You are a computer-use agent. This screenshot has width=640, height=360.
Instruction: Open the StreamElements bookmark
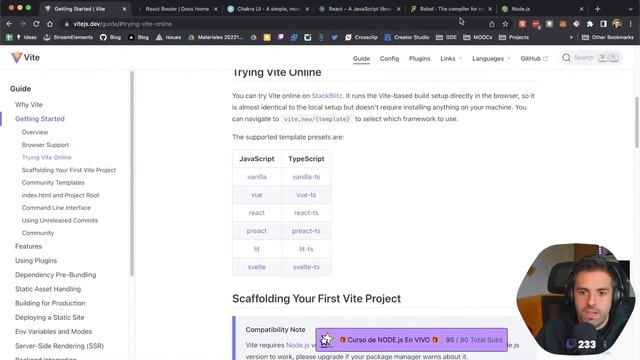pos(69,37)
